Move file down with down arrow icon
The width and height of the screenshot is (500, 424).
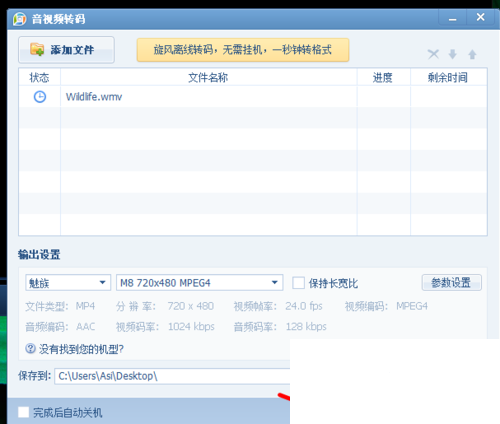453,54
